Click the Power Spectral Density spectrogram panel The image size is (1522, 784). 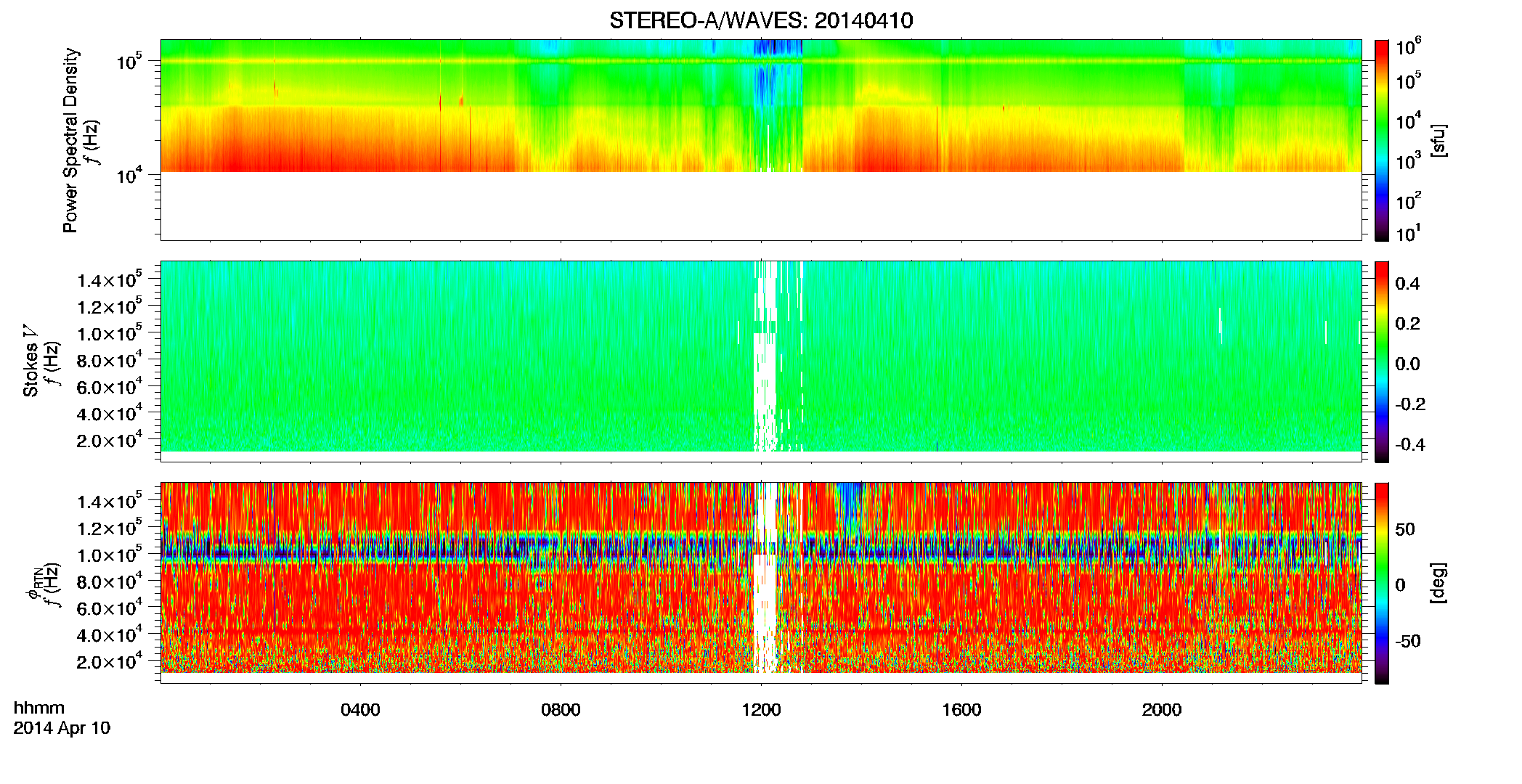(x=761, y=140)
